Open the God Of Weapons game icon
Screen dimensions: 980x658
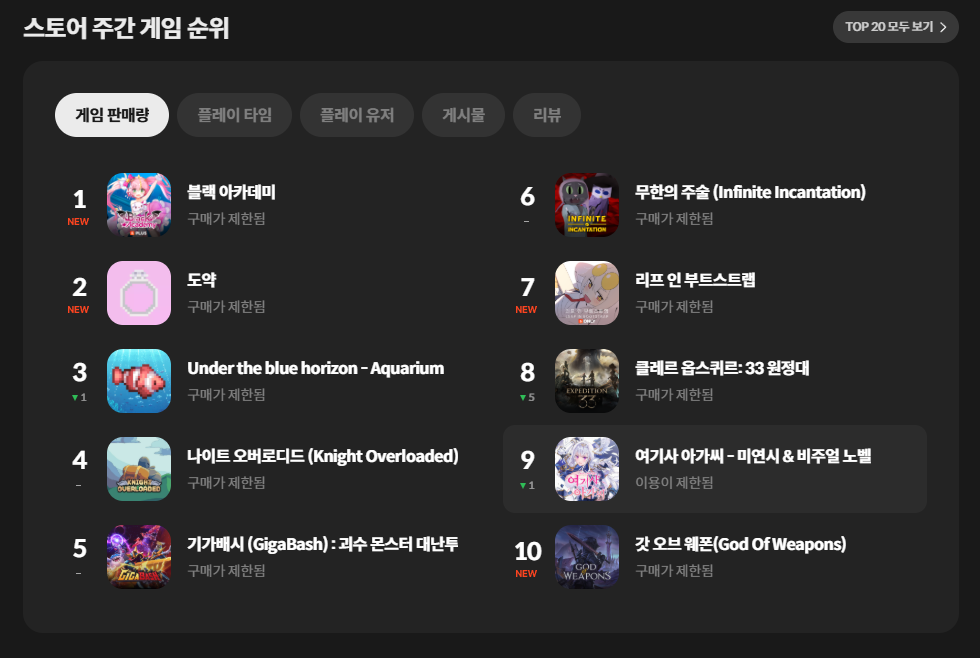(x=587, y=557)
